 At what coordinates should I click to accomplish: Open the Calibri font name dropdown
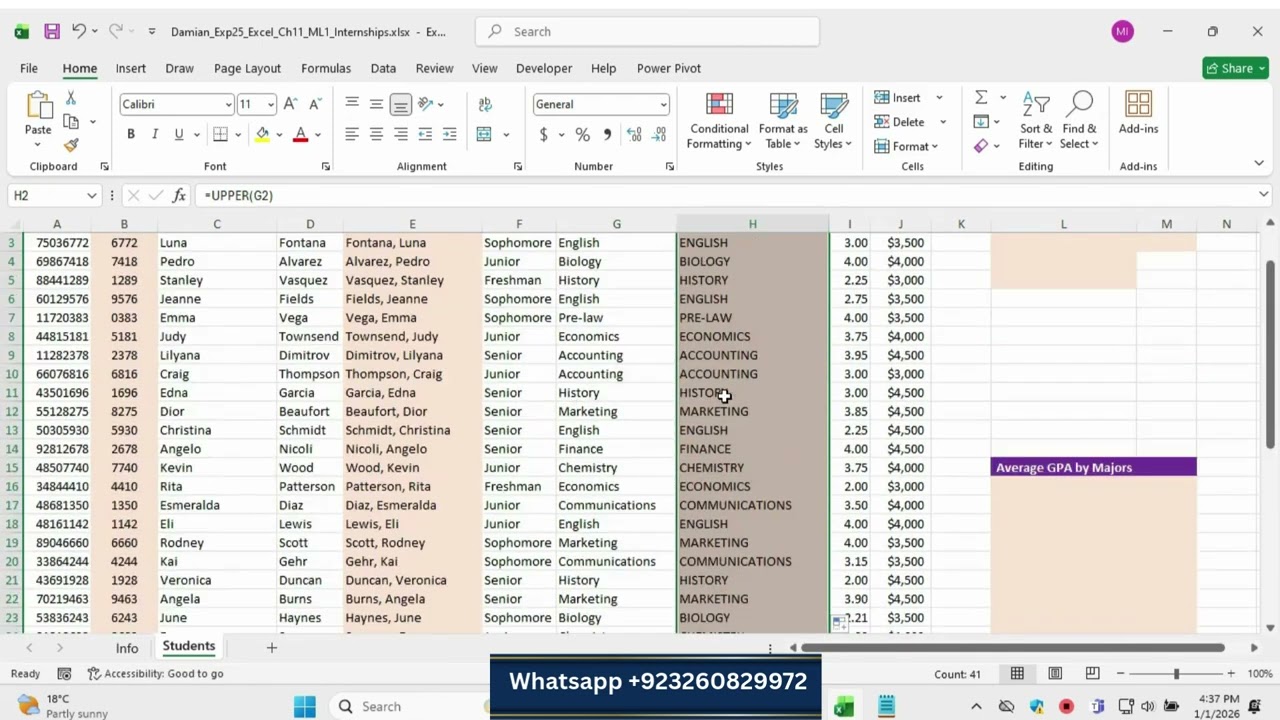coord(228,104)
